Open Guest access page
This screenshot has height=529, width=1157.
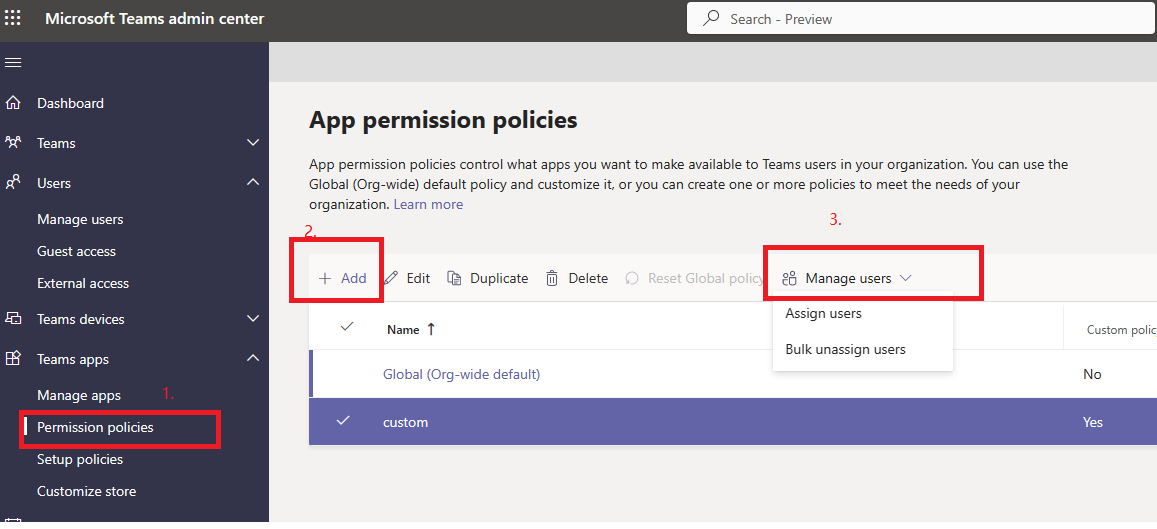pyautogui.click(x=77, y=251)
